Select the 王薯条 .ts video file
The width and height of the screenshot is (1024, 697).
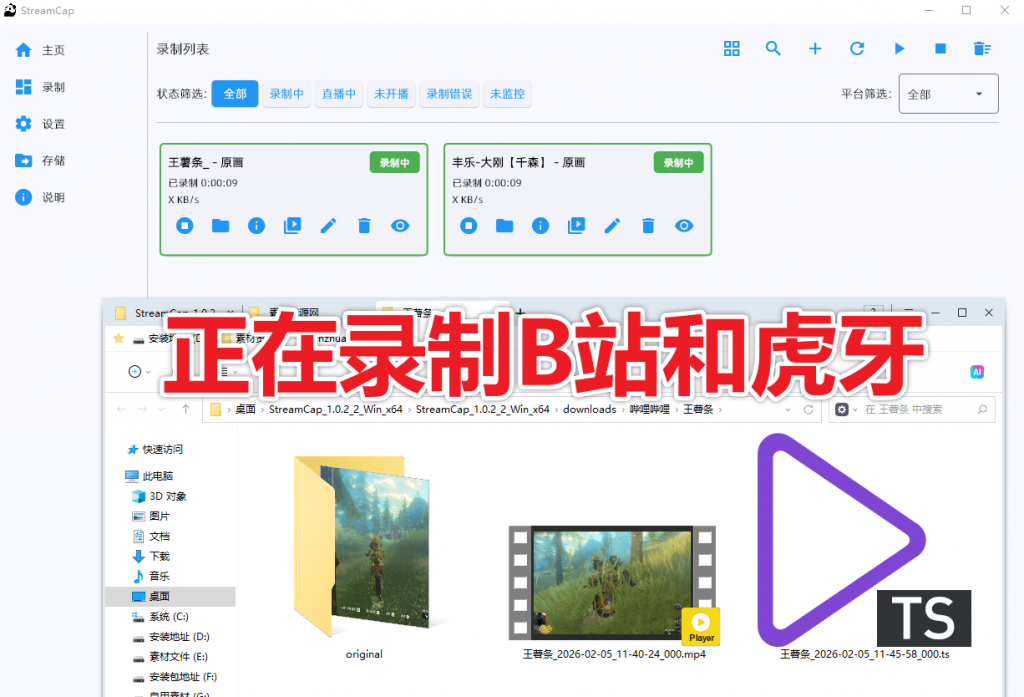click(x=865, y=547)
